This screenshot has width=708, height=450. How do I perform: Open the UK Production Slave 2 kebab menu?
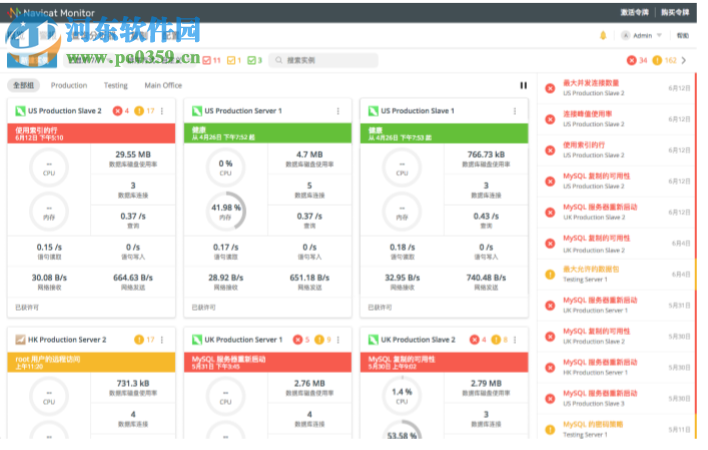(x=515, y=340)
